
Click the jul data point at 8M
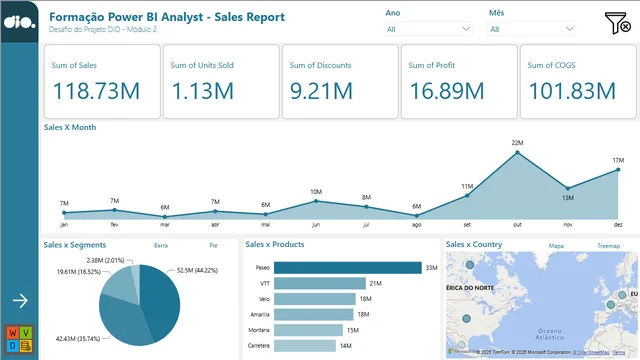366,207
